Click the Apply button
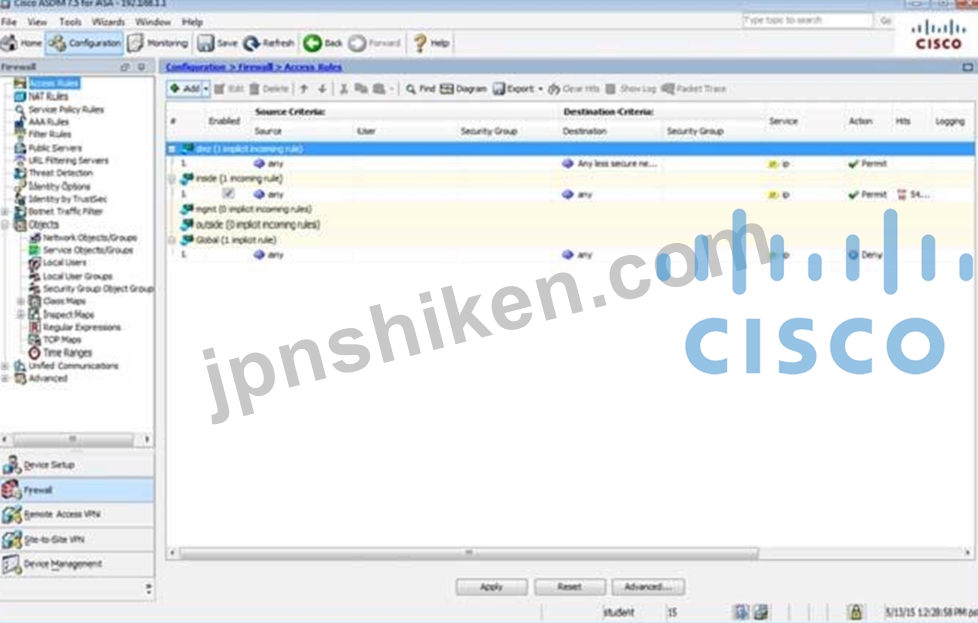978x623 pixels. tap(491, 587)
